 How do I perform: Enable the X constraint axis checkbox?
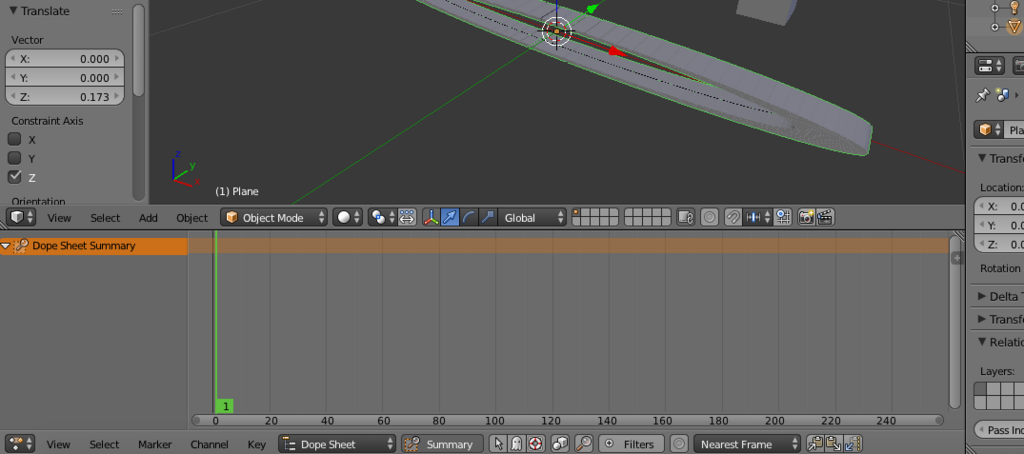click(14, 139)
